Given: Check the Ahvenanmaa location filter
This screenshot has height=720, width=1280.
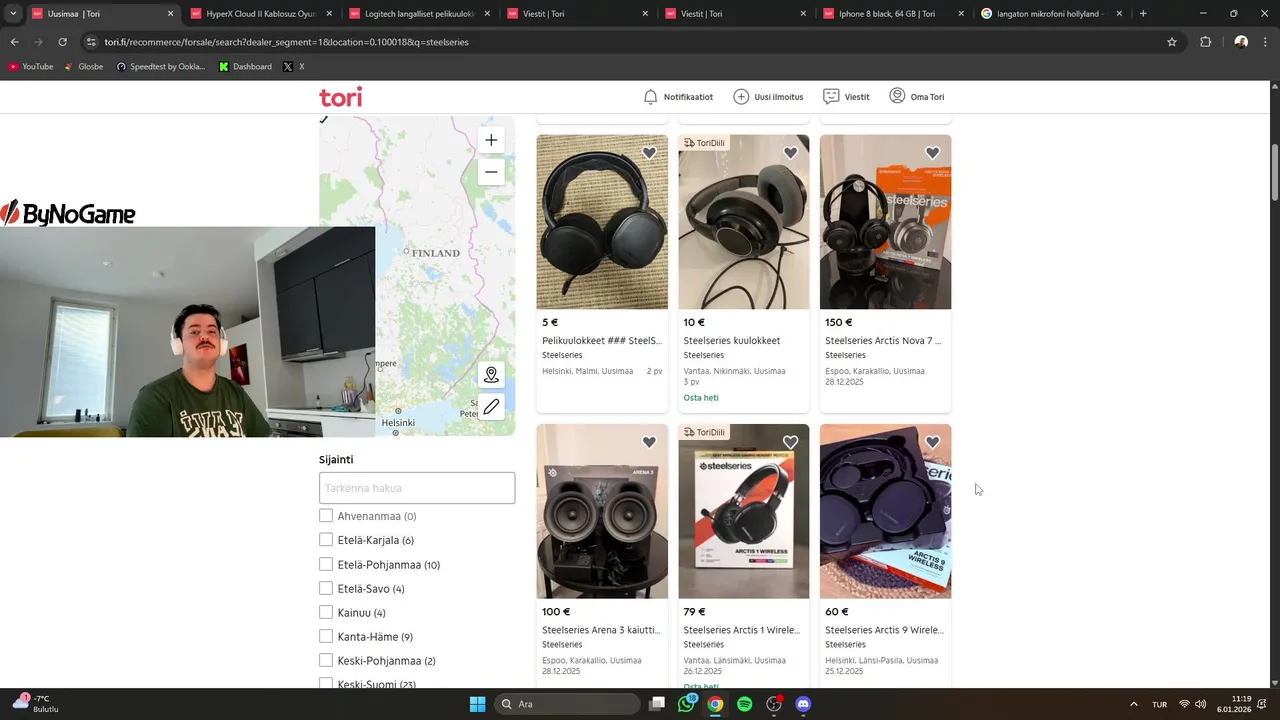Looking at the screenshot, I should (x=326, y=516).
